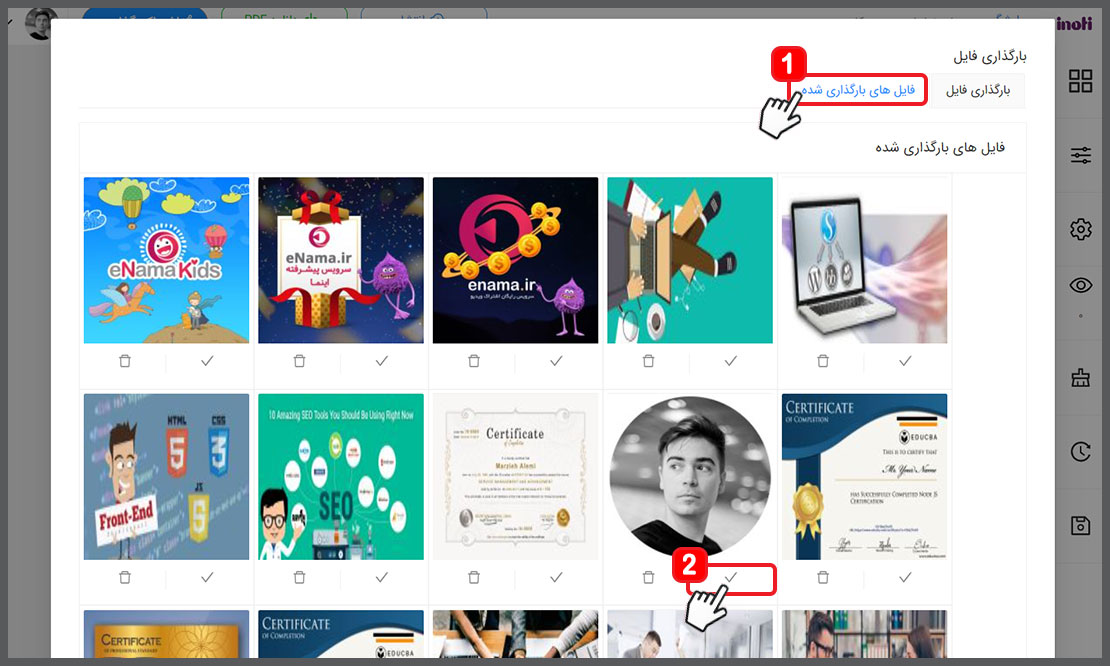Screen dimensions: 1110x666
Task: Open the settings gear in sidebar
Action: click(x=1080, y=229)
